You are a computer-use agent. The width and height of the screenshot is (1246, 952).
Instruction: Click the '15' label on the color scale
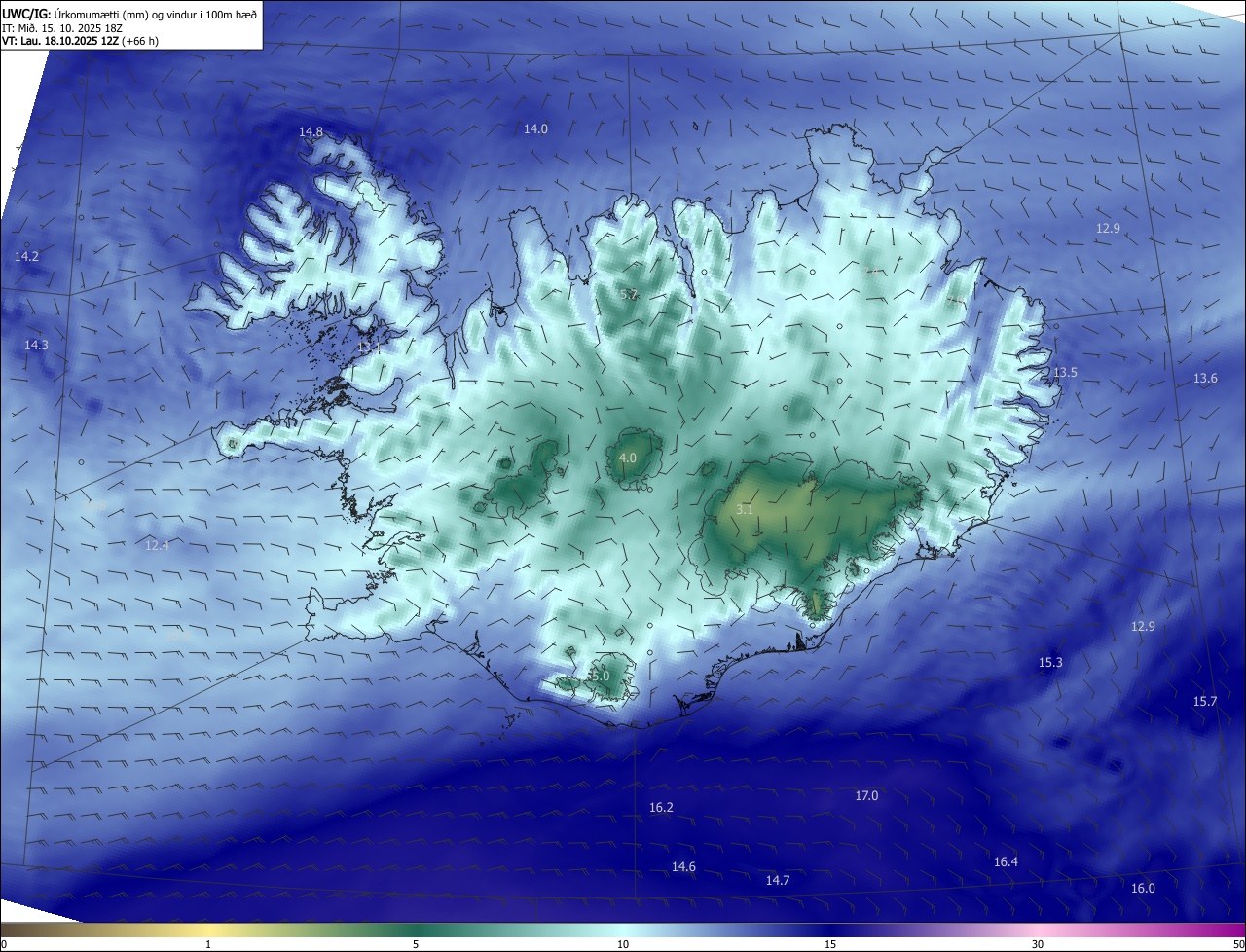[830, 944]
